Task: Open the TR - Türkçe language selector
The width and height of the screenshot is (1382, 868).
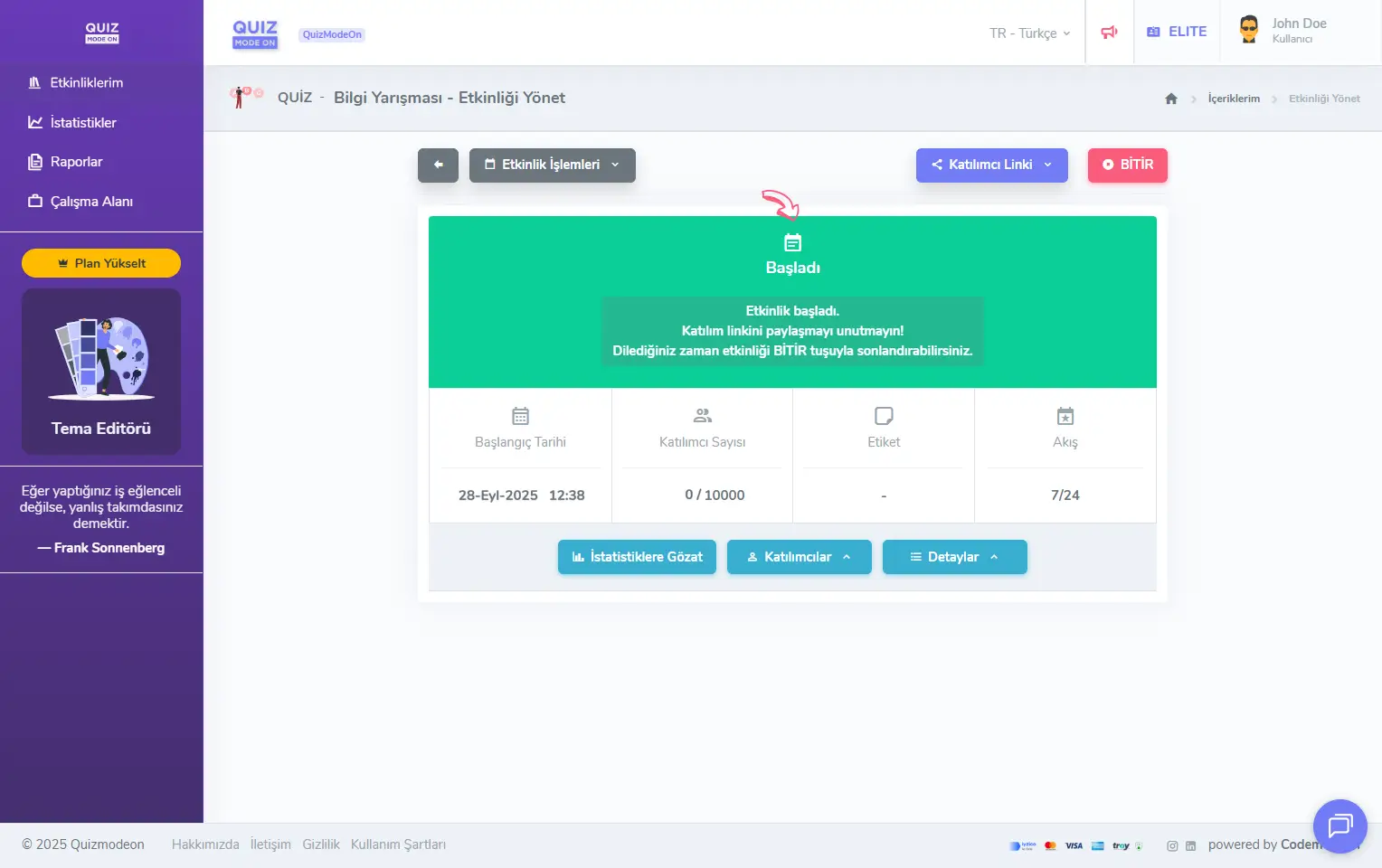Action: tap(1029, 33)
